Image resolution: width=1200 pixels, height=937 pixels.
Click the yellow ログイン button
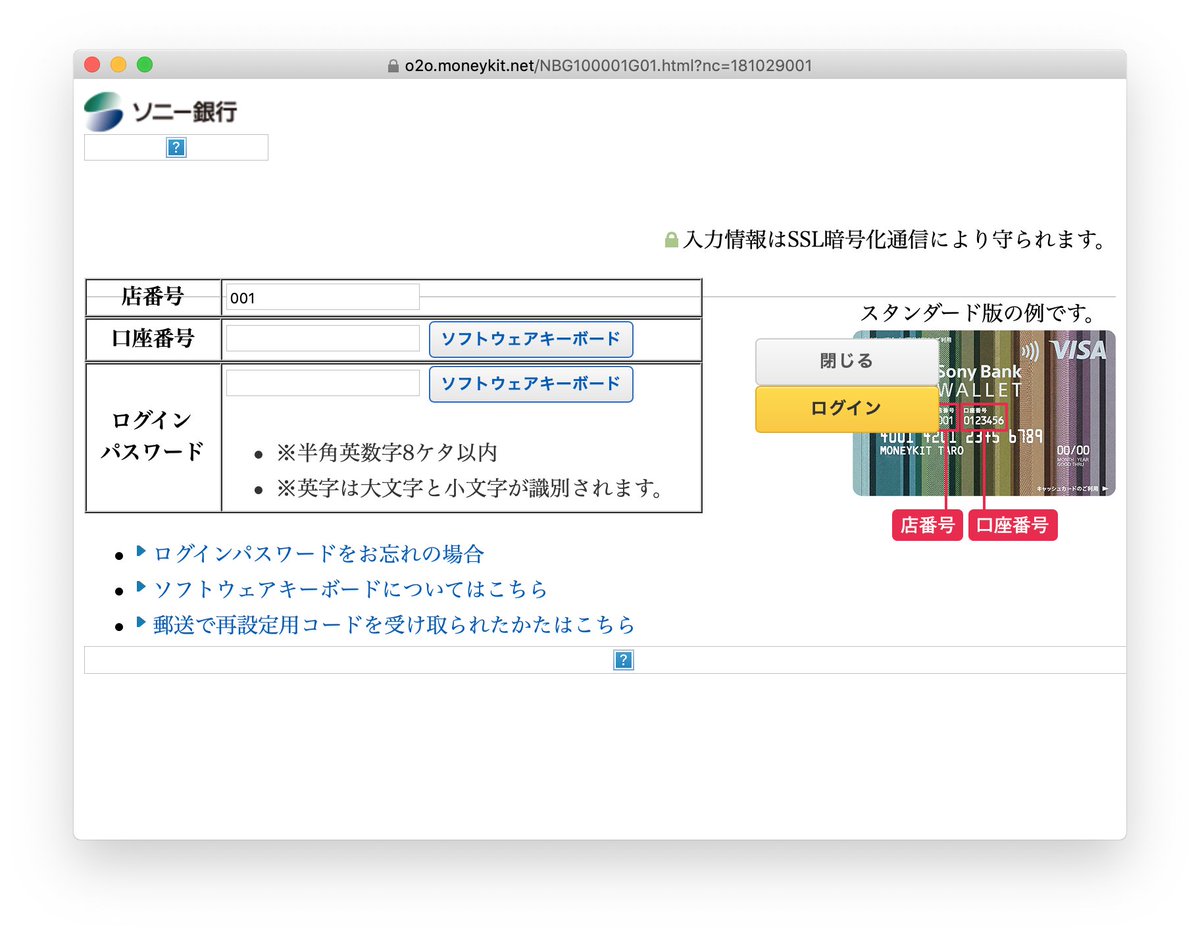[847, 409]
